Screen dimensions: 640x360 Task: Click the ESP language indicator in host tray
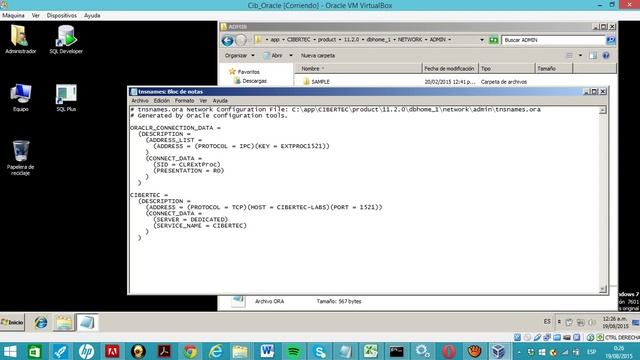click(591, 351)
